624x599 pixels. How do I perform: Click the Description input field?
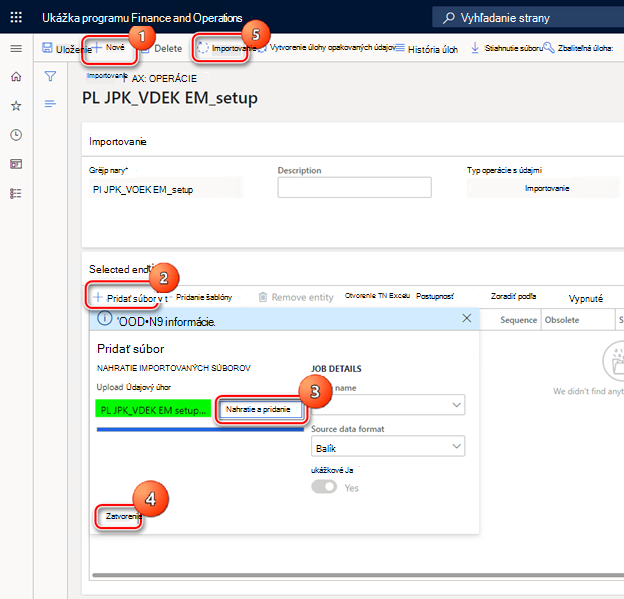pyautogui.click(x=354, y=187)
